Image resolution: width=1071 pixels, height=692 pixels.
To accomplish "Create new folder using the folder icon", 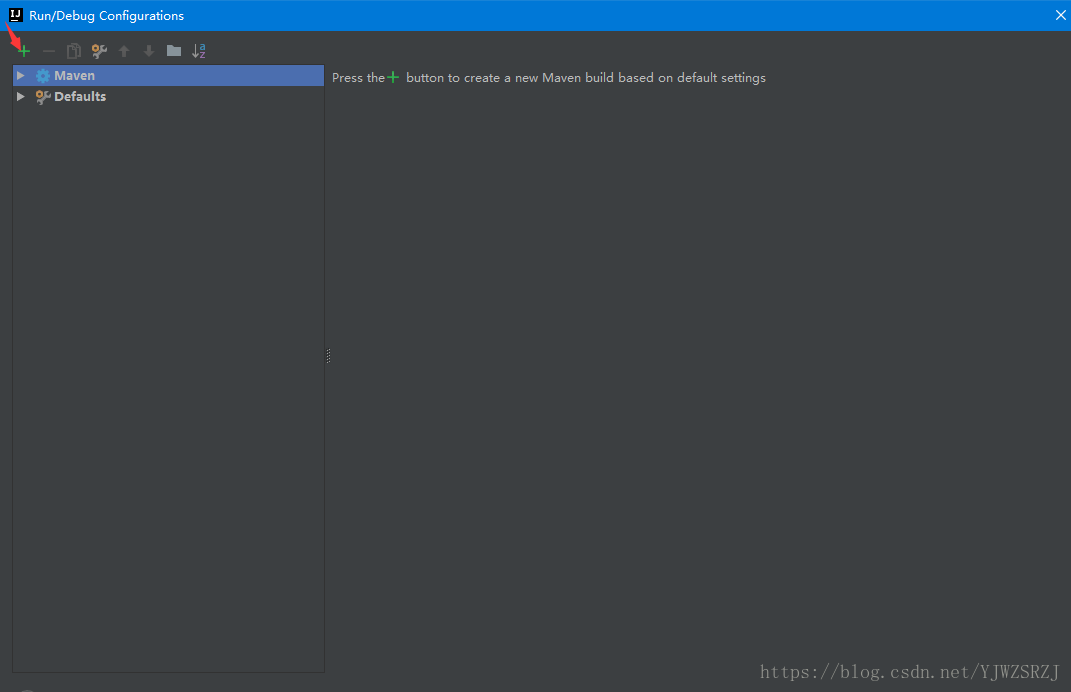I will click(174, 51).
